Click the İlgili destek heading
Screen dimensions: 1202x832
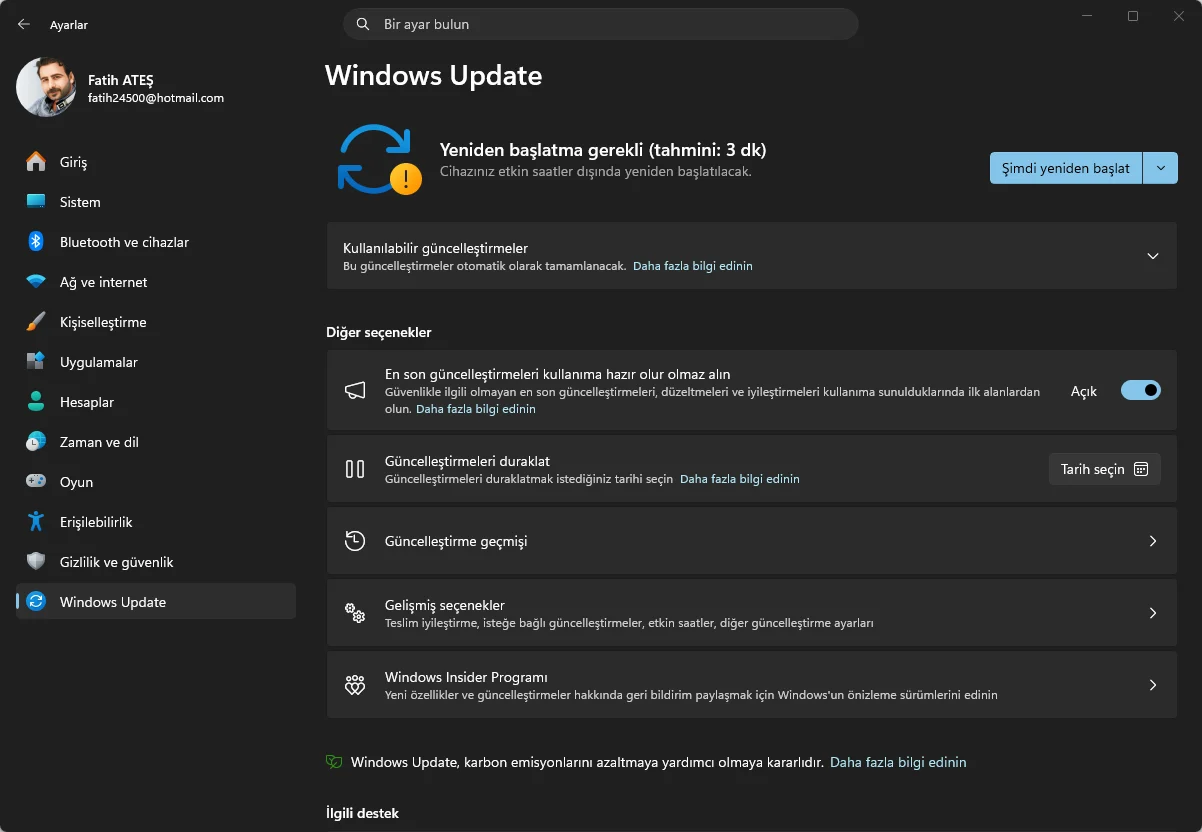point(362,813)
